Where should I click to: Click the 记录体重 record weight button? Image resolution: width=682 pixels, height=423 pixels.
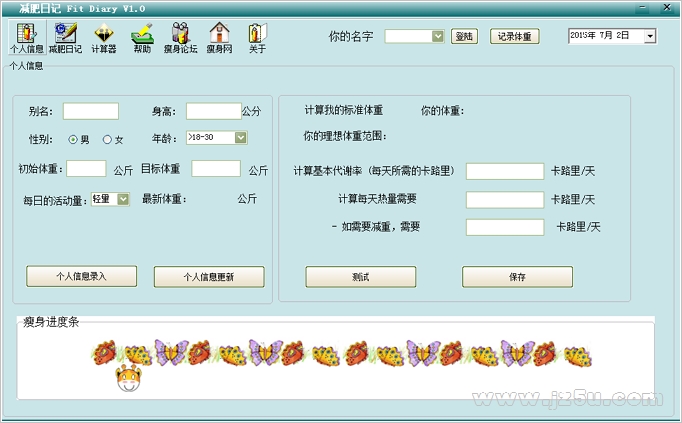coord(515,37)
